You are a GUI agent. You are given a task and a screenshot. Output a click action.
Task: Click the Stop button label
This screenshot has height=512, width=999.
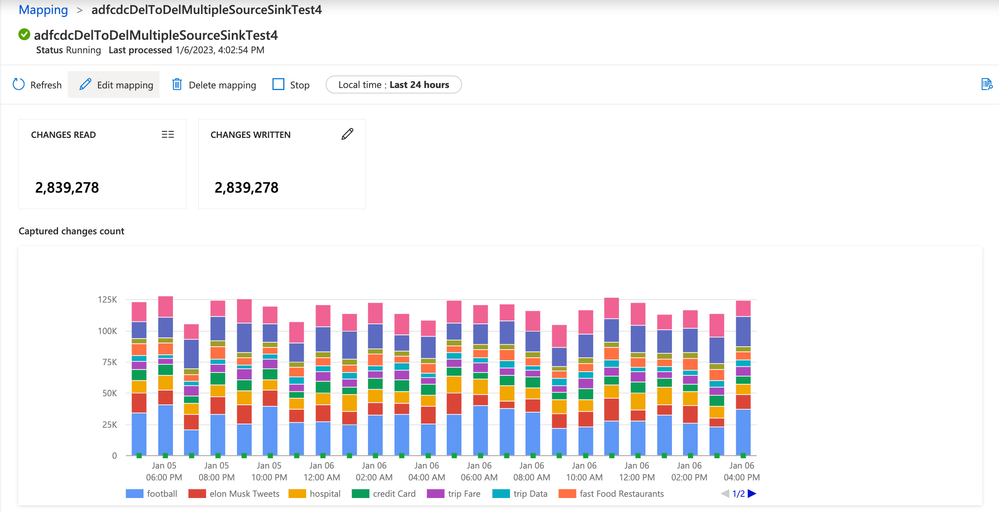click(x=299, y=85)
